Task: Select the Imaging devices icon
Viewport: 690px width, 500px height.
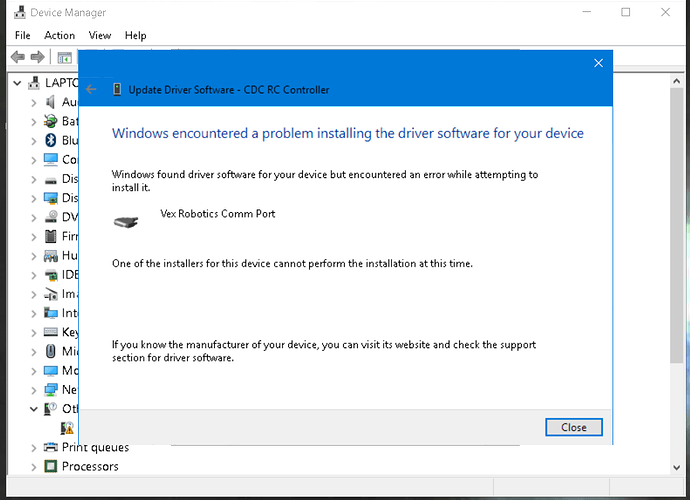Action: point(51,294)
